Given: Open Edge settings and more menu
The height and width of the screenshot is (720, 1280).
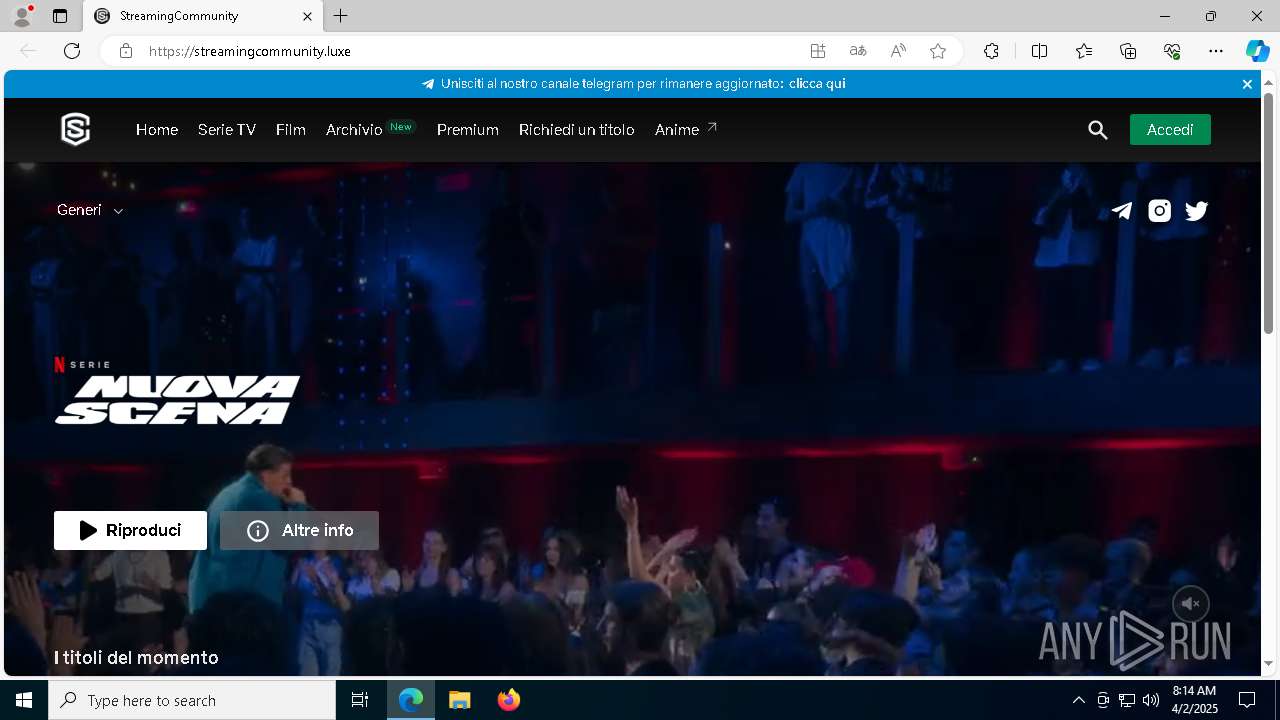Looking at the screenshot, I should click(x=1216, y=51).
